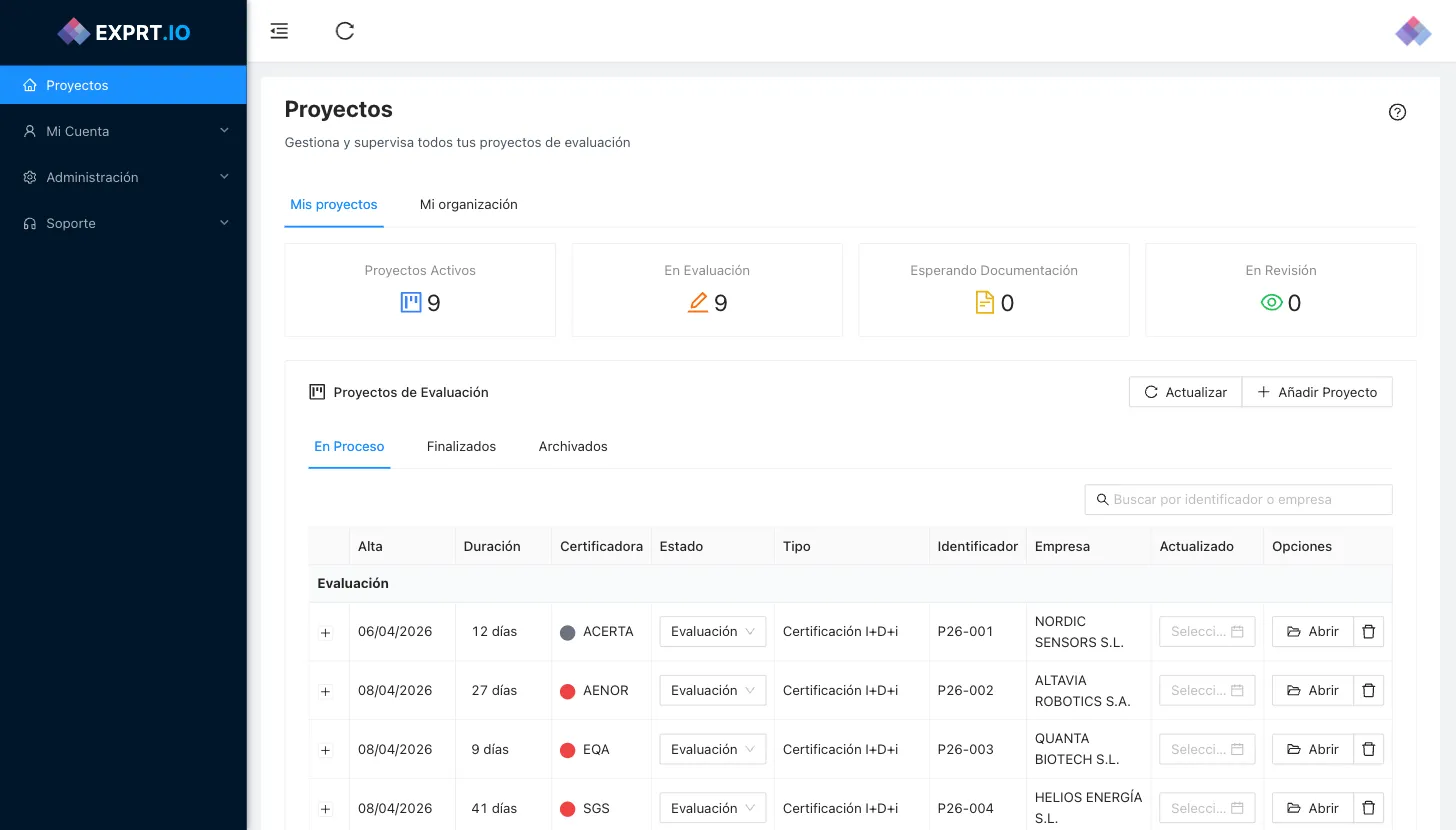Expand the Mi Cuenta sidebar menu
The image size is (1456, 830).
123,131
